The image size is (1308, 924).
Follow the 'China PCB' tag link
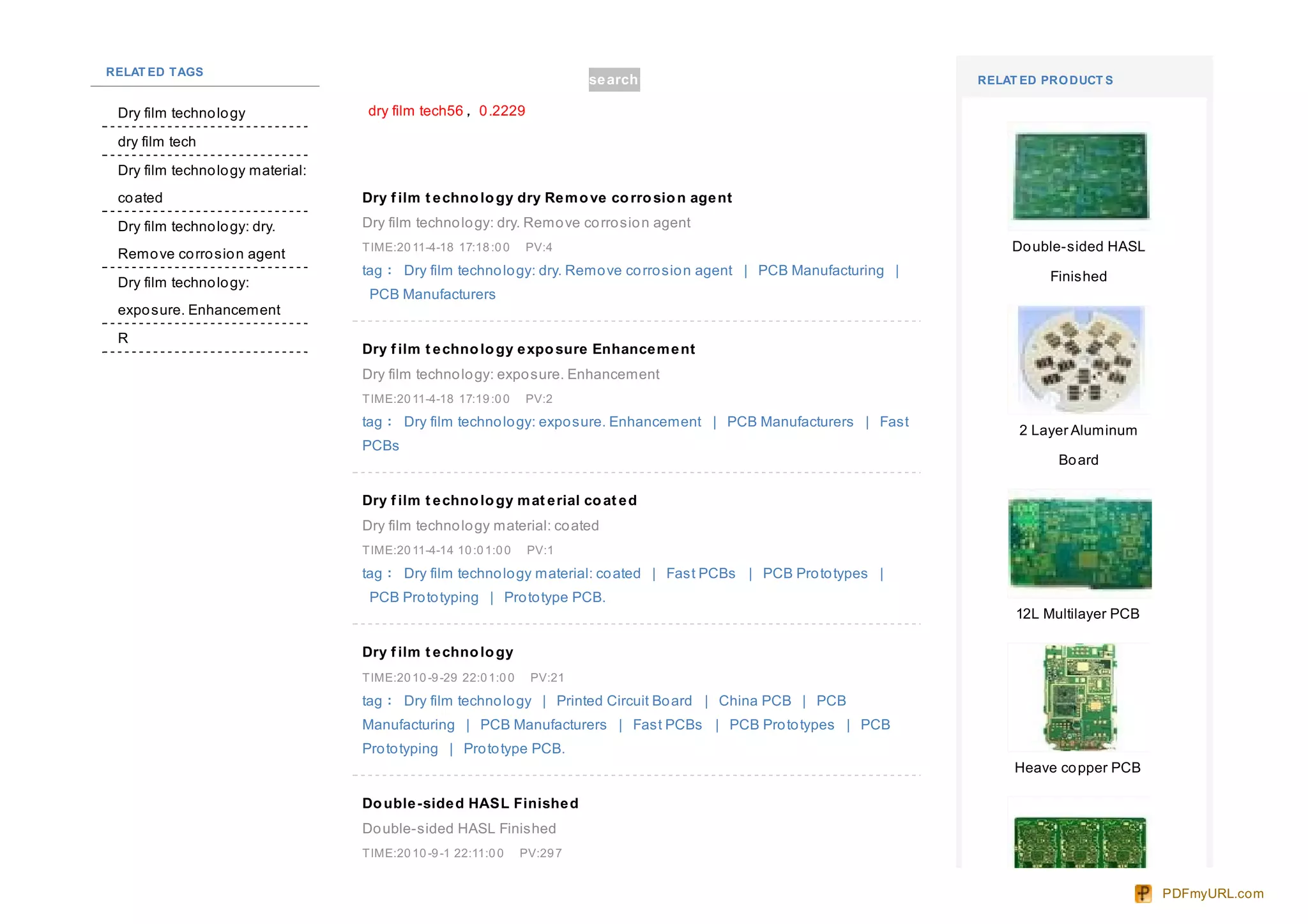754,701
